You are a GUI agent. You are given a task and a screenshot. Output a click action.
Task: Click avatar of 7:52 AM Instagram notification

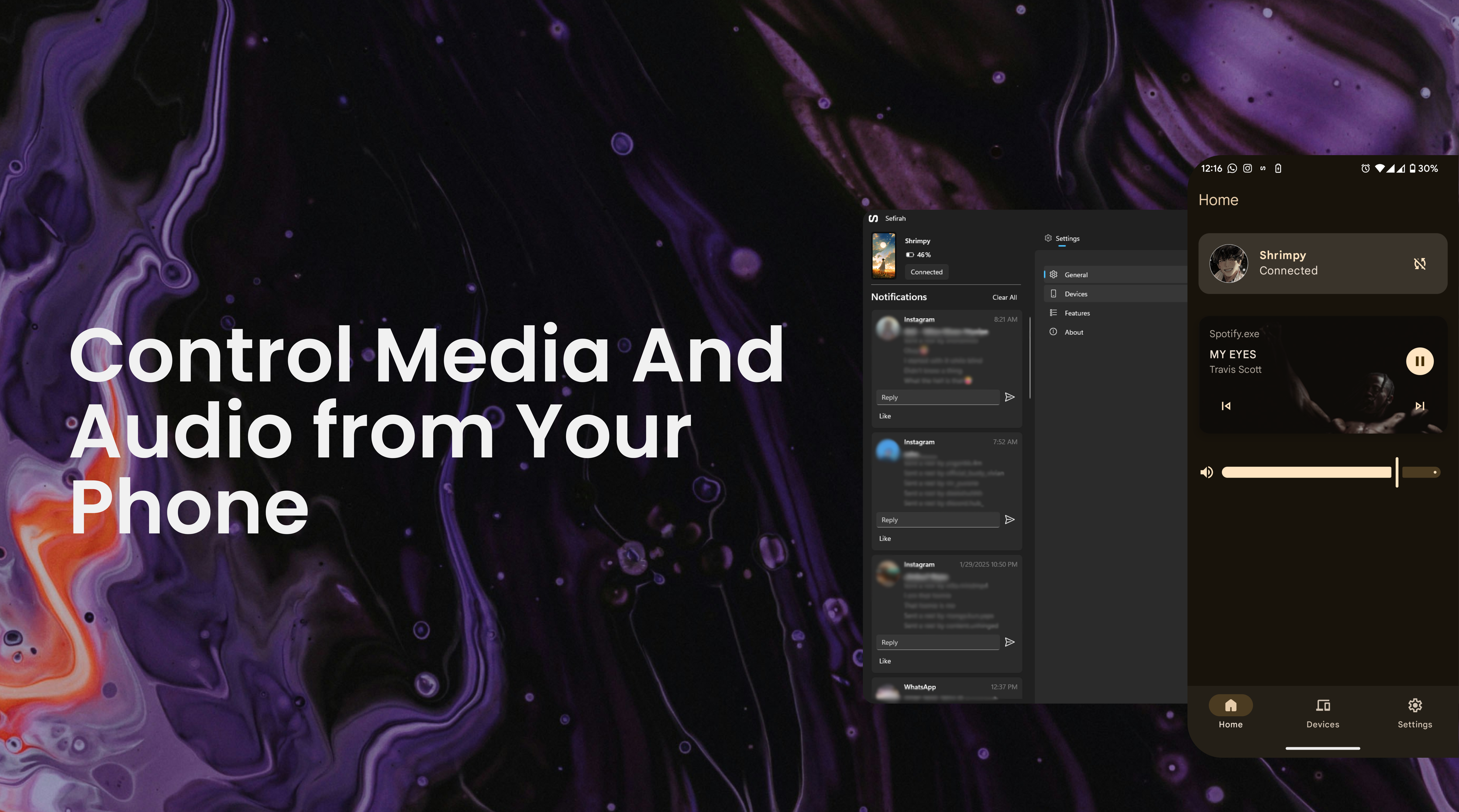click(887, 451)
